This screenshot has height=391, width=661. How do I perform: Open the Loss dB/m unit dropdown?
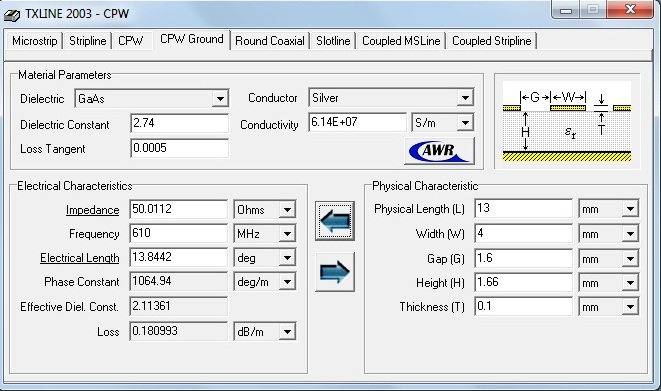(265, 332)
